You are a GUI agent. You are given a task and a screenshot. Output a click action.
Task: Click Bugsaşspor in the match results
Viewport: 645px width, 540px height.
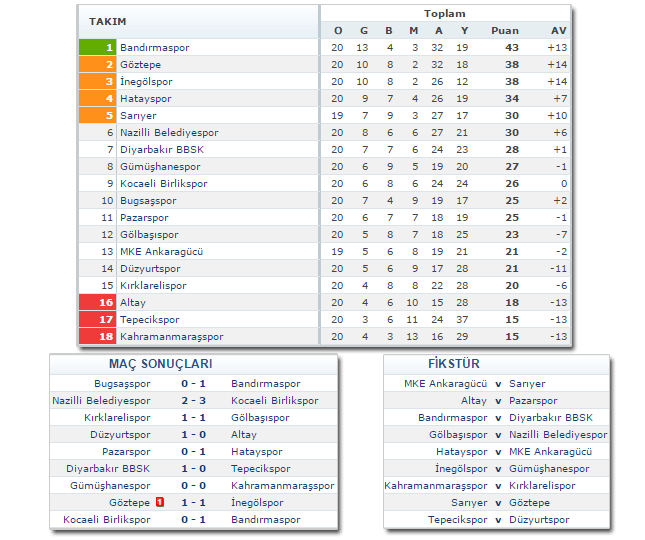pos(122,384)
